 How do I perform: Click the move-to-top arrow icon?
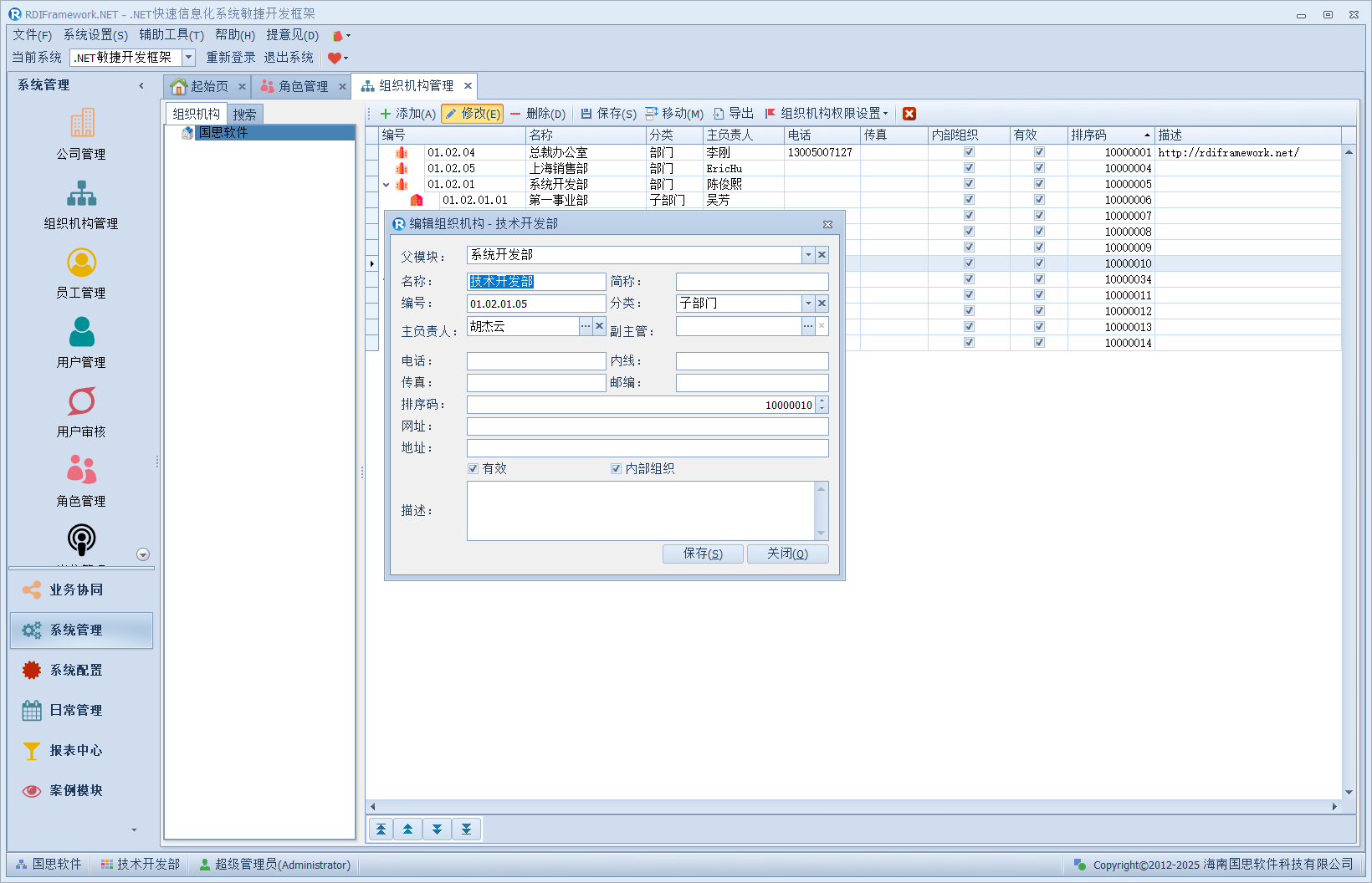[381, 829]
